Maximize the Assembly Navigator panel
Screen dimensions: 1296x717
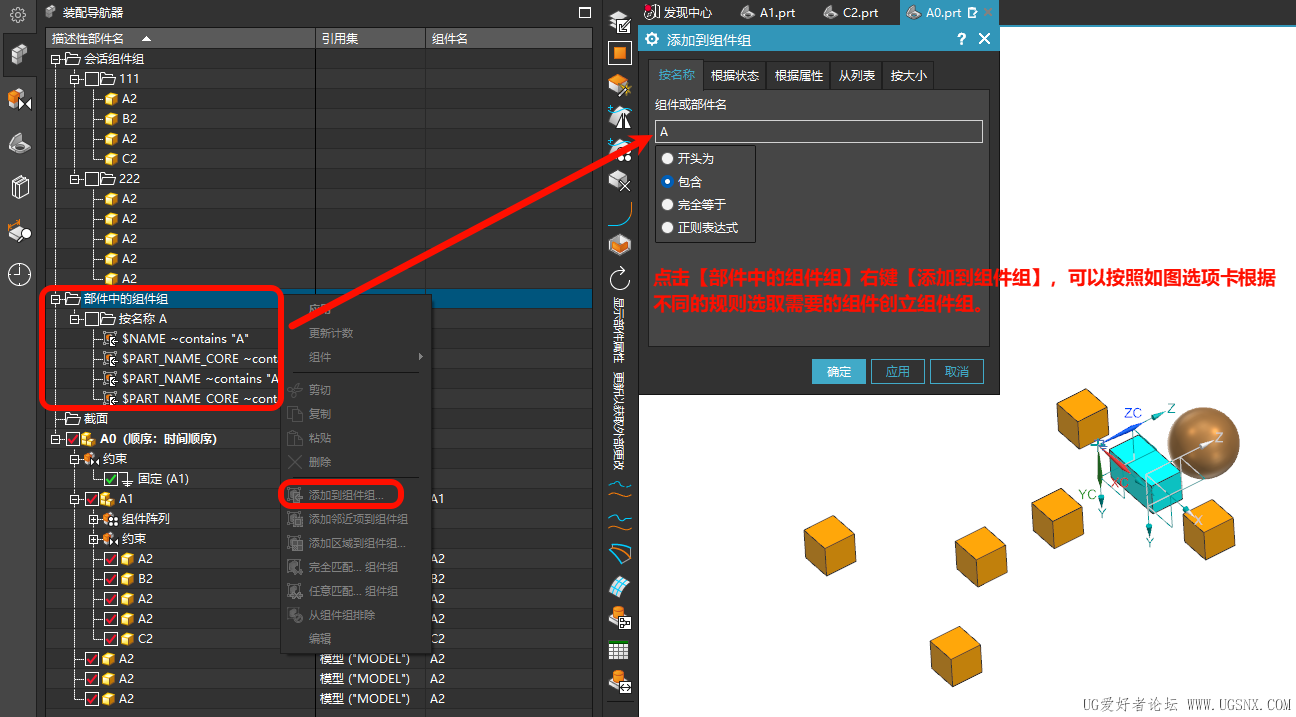coord(585,13)
